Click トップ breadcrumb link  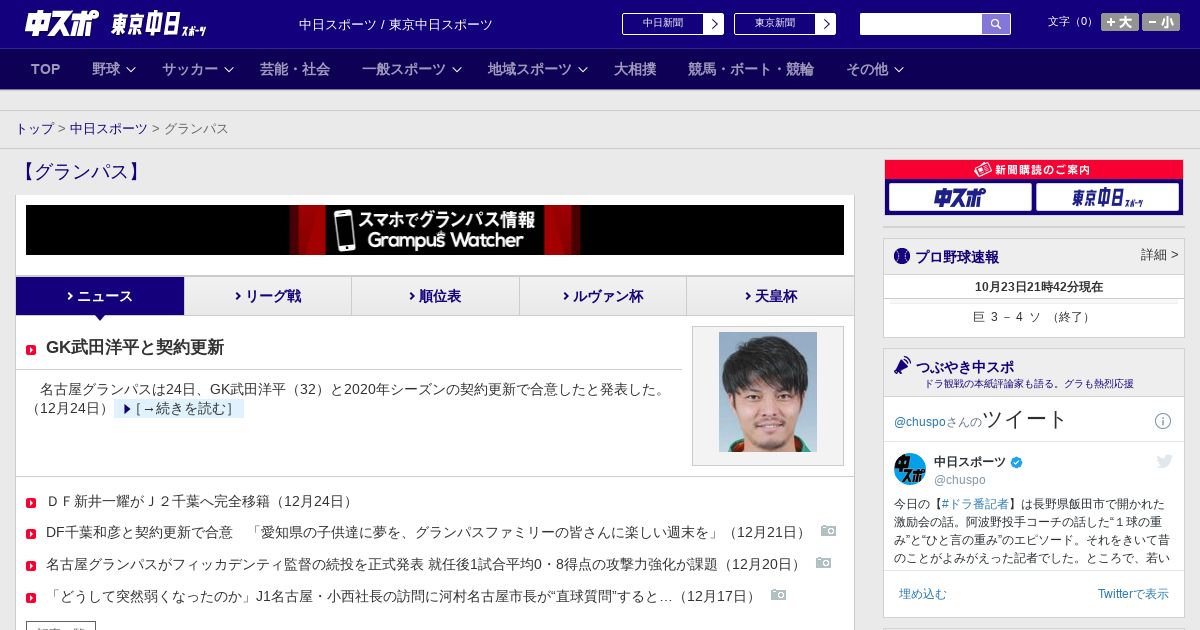[x=34, y=129]
